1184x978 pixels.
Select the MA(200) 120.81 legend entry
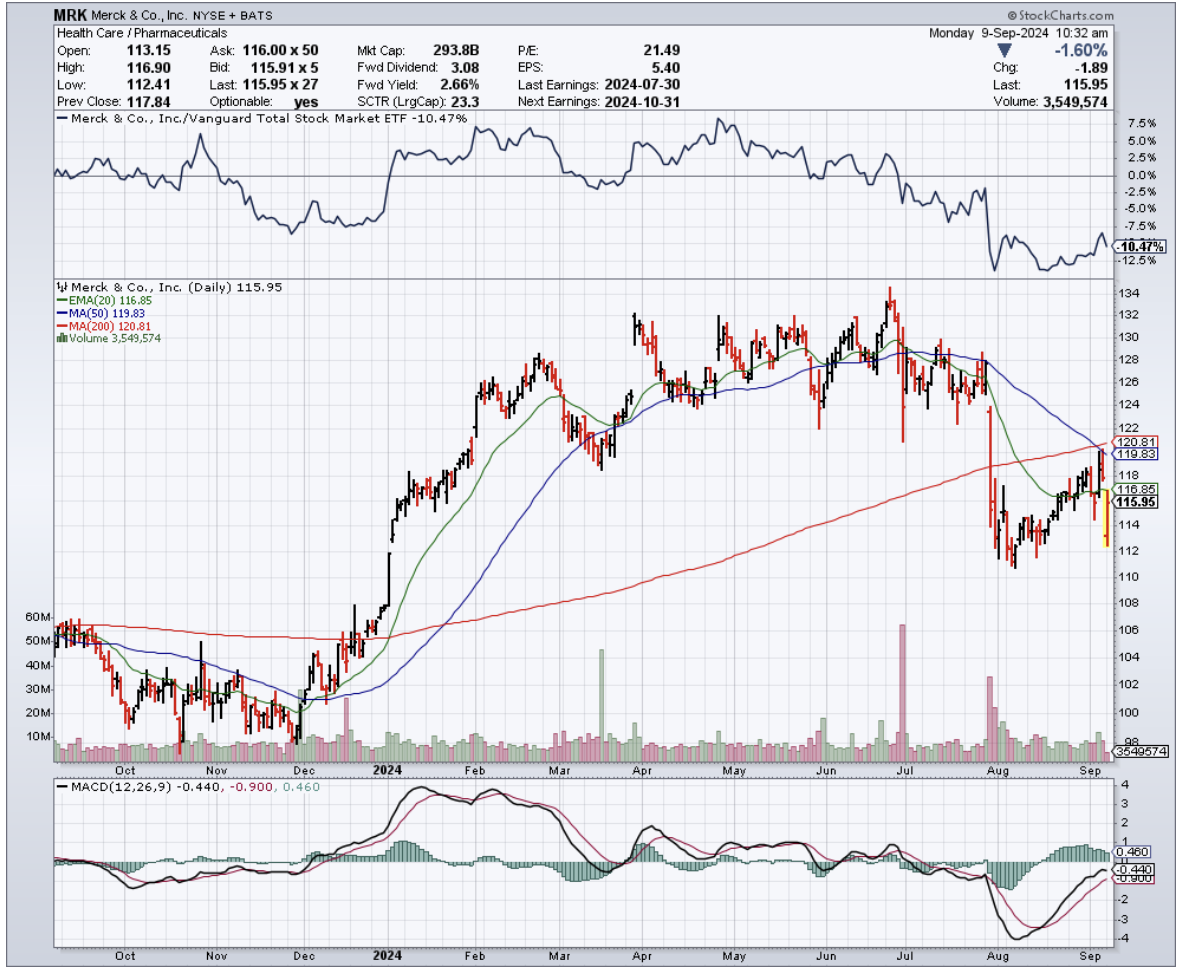point(105,325)
